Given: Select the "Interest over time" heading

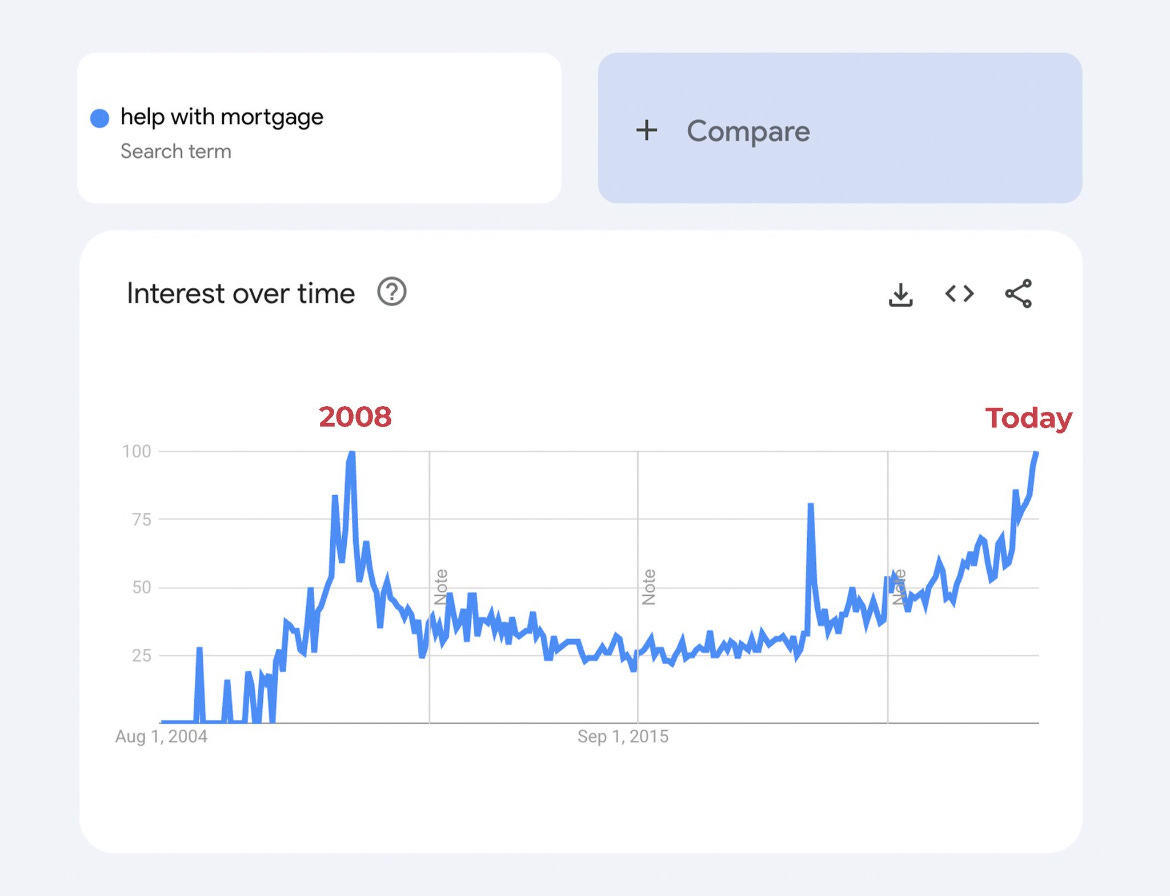Looking at the screenshot, I should click(241, 294).
